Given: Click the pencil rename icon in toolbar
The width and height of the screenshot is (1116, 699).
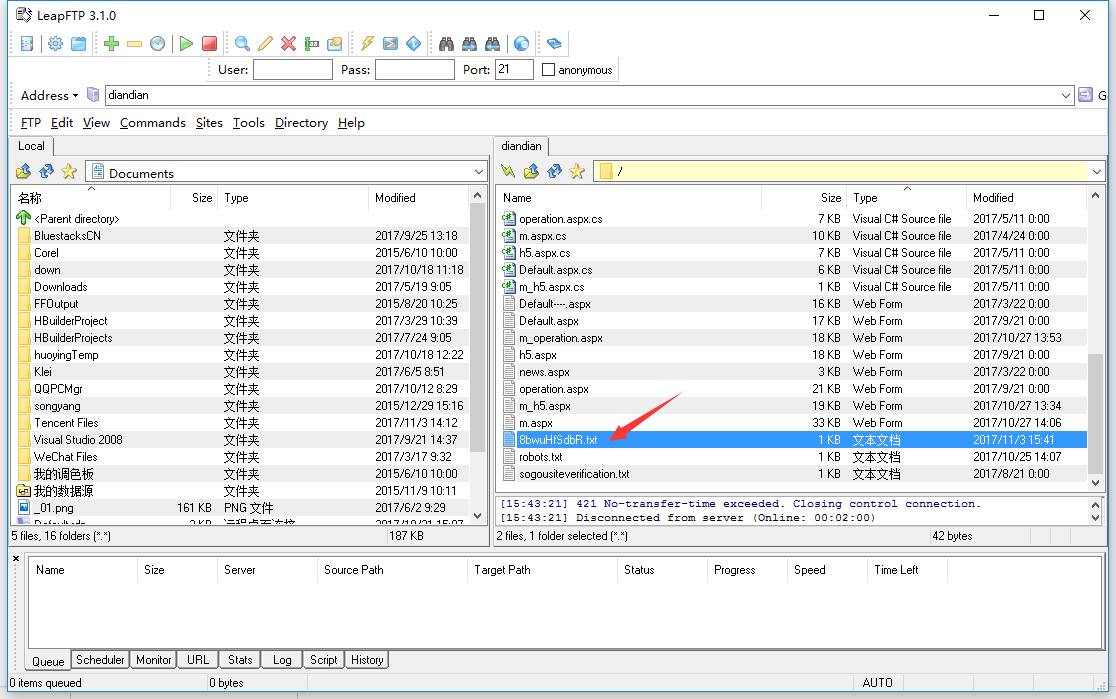Looking at the screenshot, I should 265,43.
